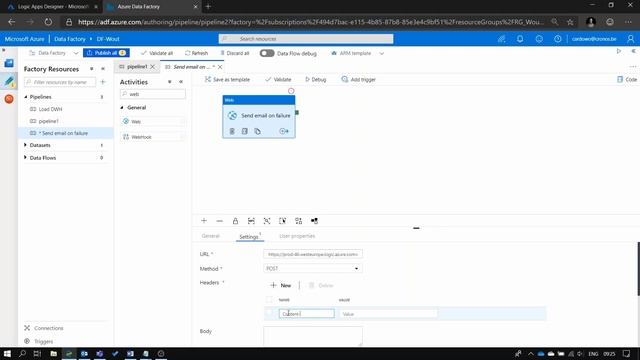Add output arrow on web activity

284,131
